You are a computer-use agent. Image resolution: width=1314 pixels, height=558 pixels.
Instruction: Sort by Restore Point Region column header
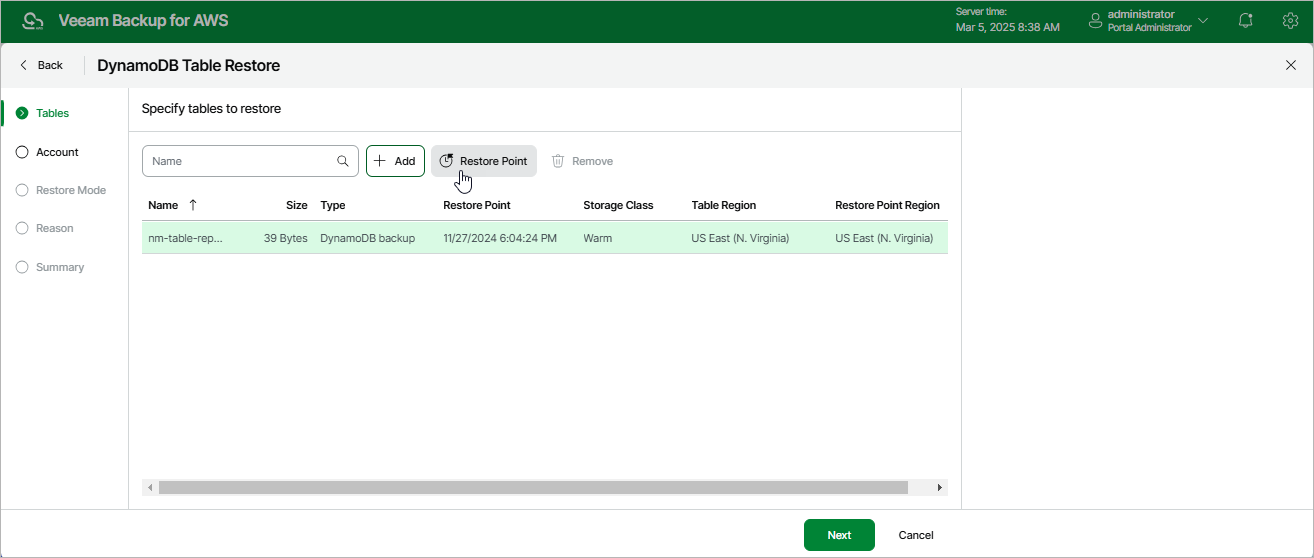tap(887, 205)
